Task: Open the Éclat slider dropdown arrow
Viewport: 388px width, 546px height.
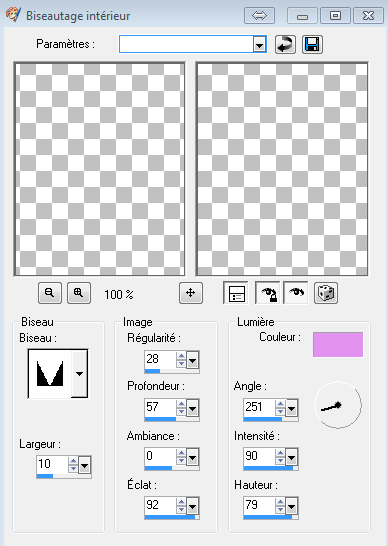Action: click(192, 506)
